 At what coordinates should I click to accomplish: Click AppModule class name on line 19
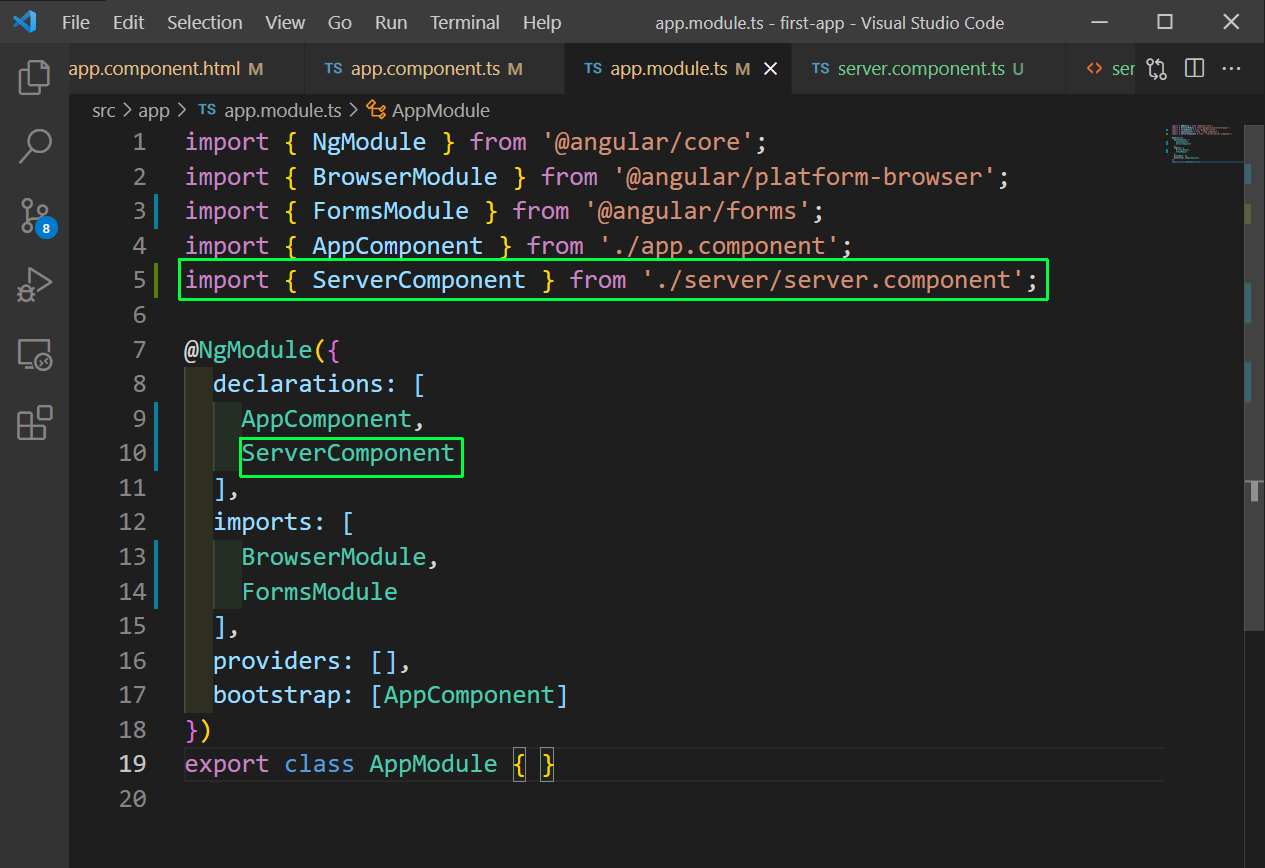click(433, 764)
